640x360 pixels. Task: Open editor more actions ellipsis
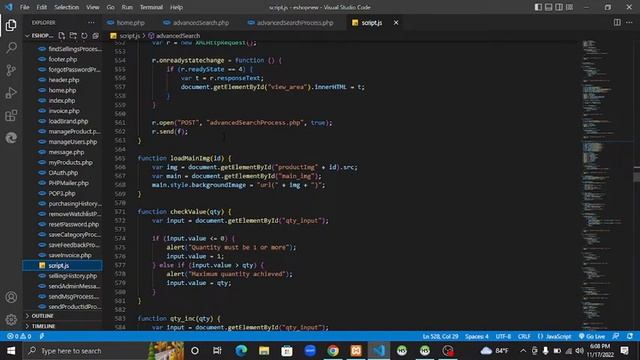pos(629,22)
